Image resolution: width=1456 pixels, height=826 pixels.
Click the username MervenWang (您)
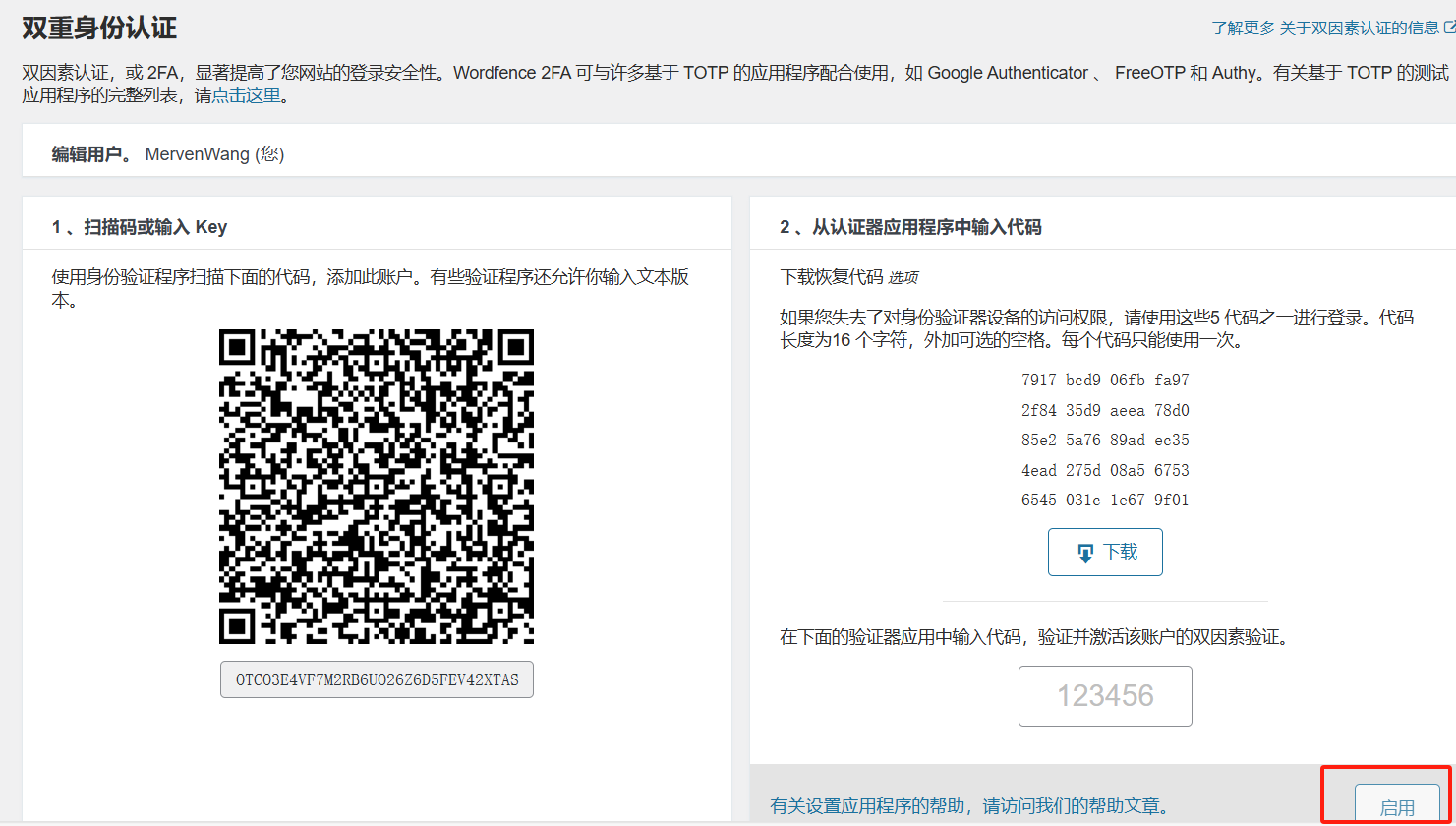coord(214,154)
